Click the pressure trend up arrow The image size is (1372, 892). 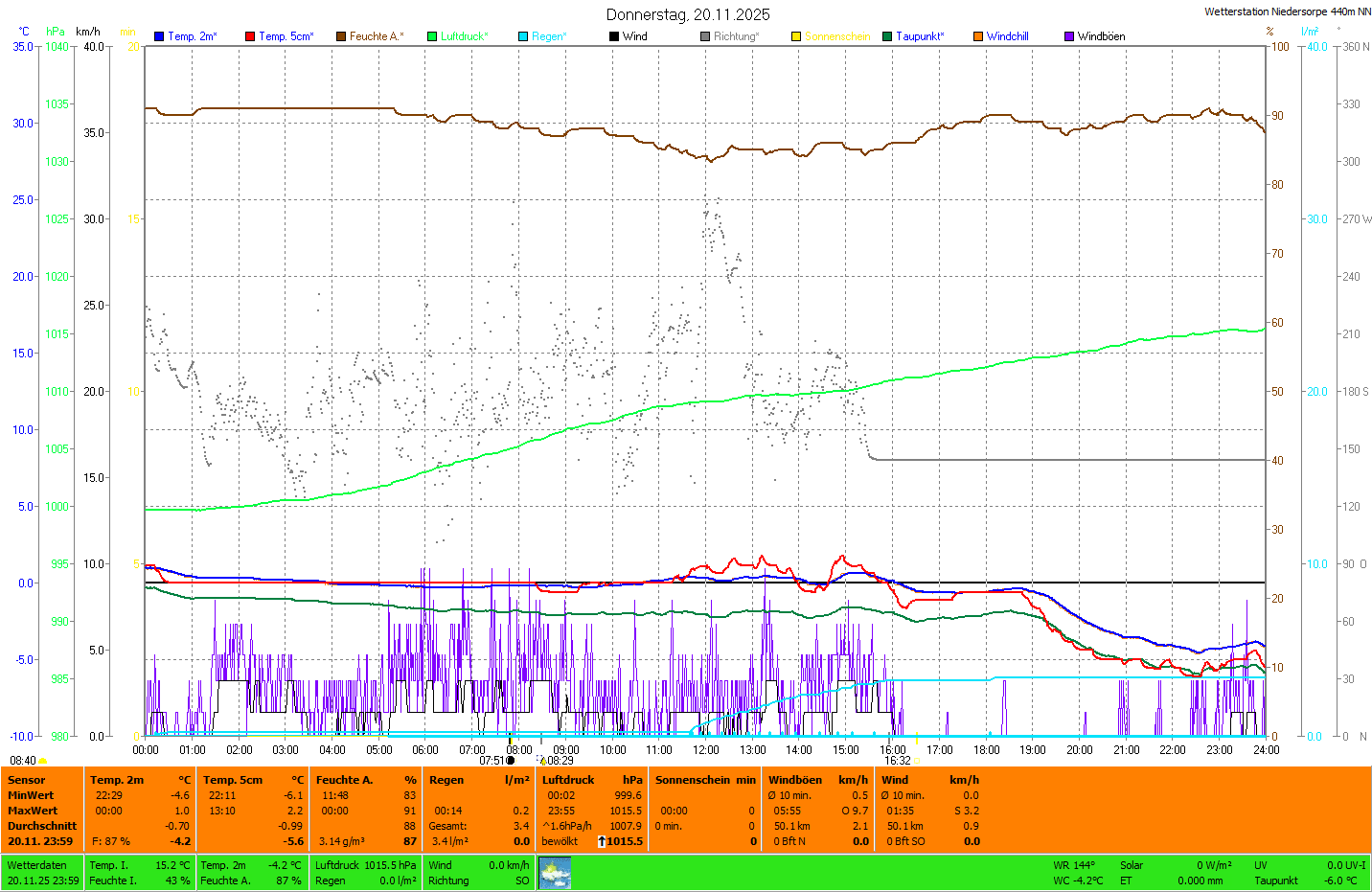tap(601, 841)
